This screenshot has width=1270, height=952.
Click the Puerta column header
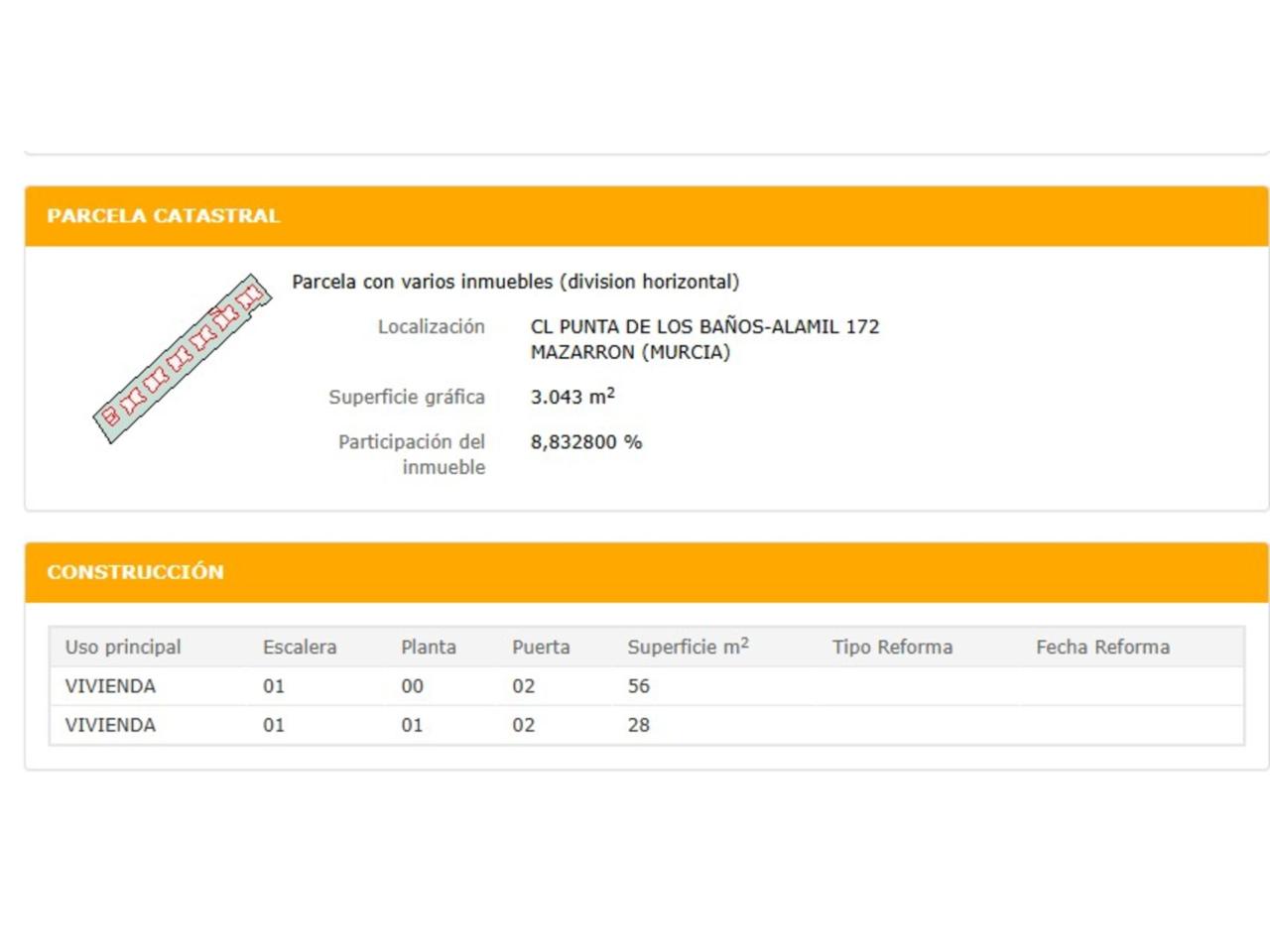coord(541,647)
